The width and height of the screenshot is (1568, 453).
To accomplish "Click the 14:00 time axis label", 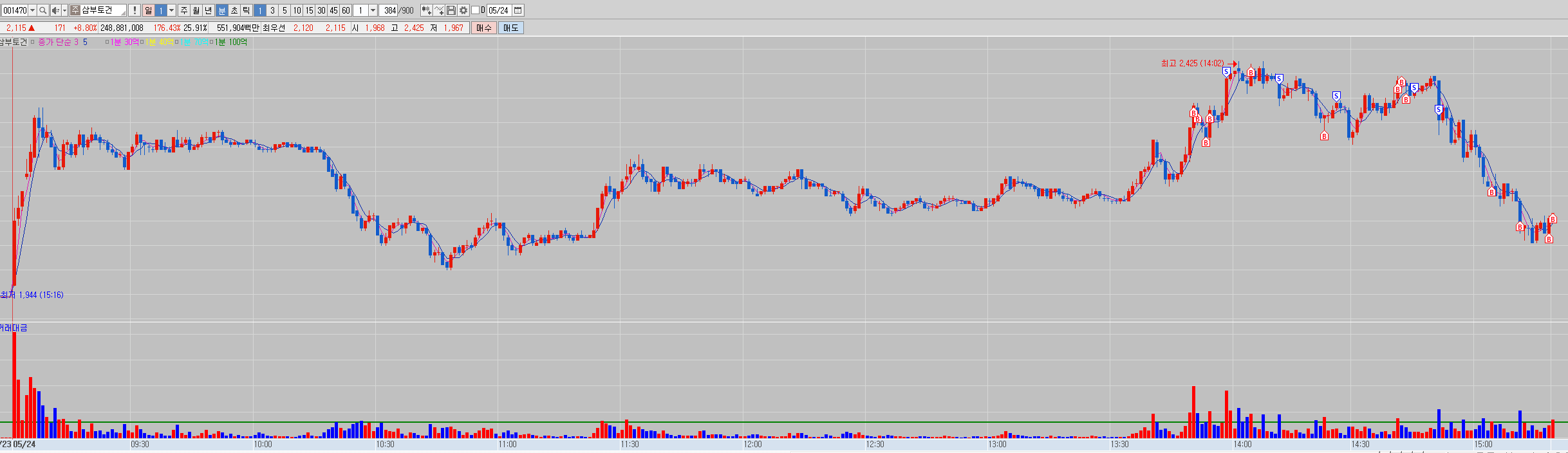I will (x=1242, y=444).
